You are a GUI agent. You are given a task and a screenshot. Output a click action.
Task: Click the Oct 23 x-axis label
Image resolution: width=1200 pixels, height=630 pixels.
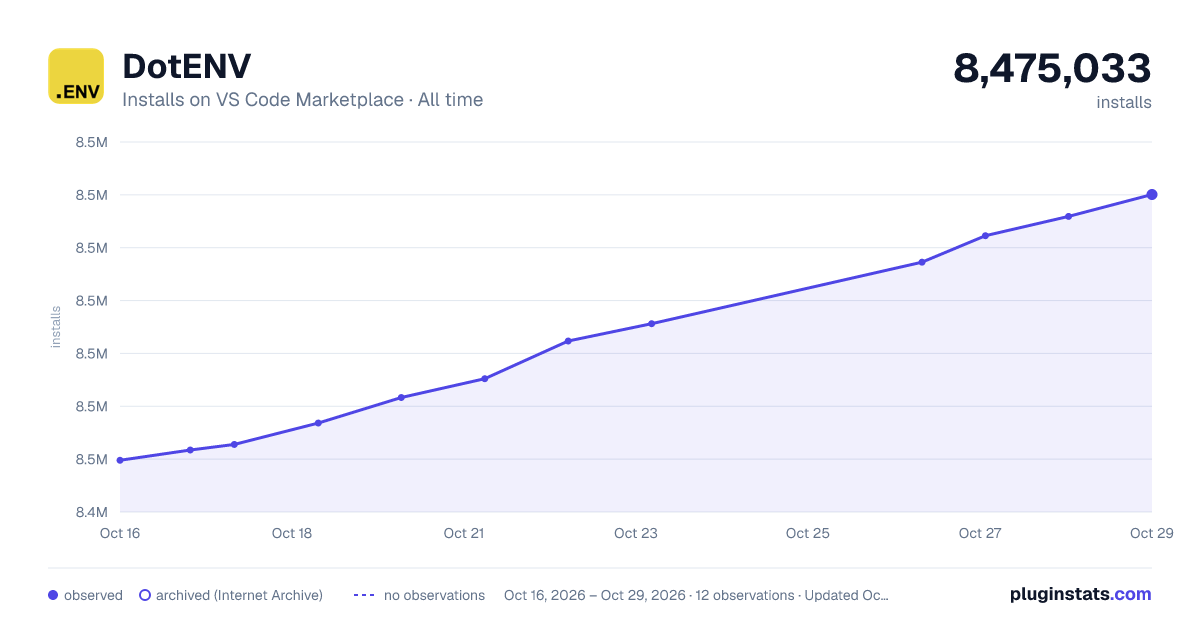[636, 533]
